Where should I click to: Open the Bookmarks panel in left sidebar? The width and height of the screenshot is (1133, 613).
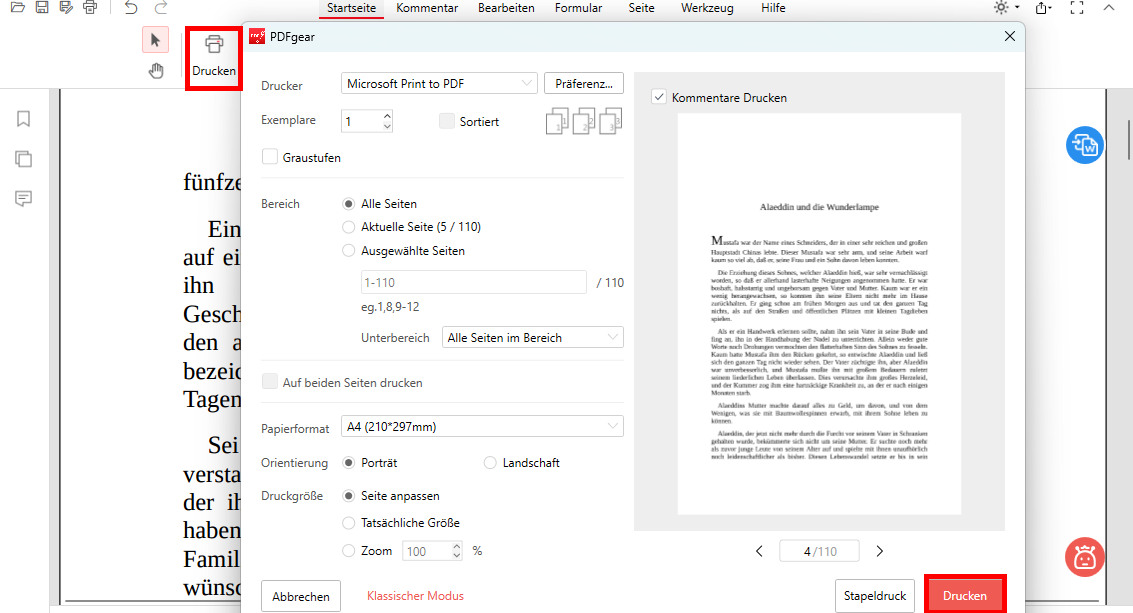point(23,117)
